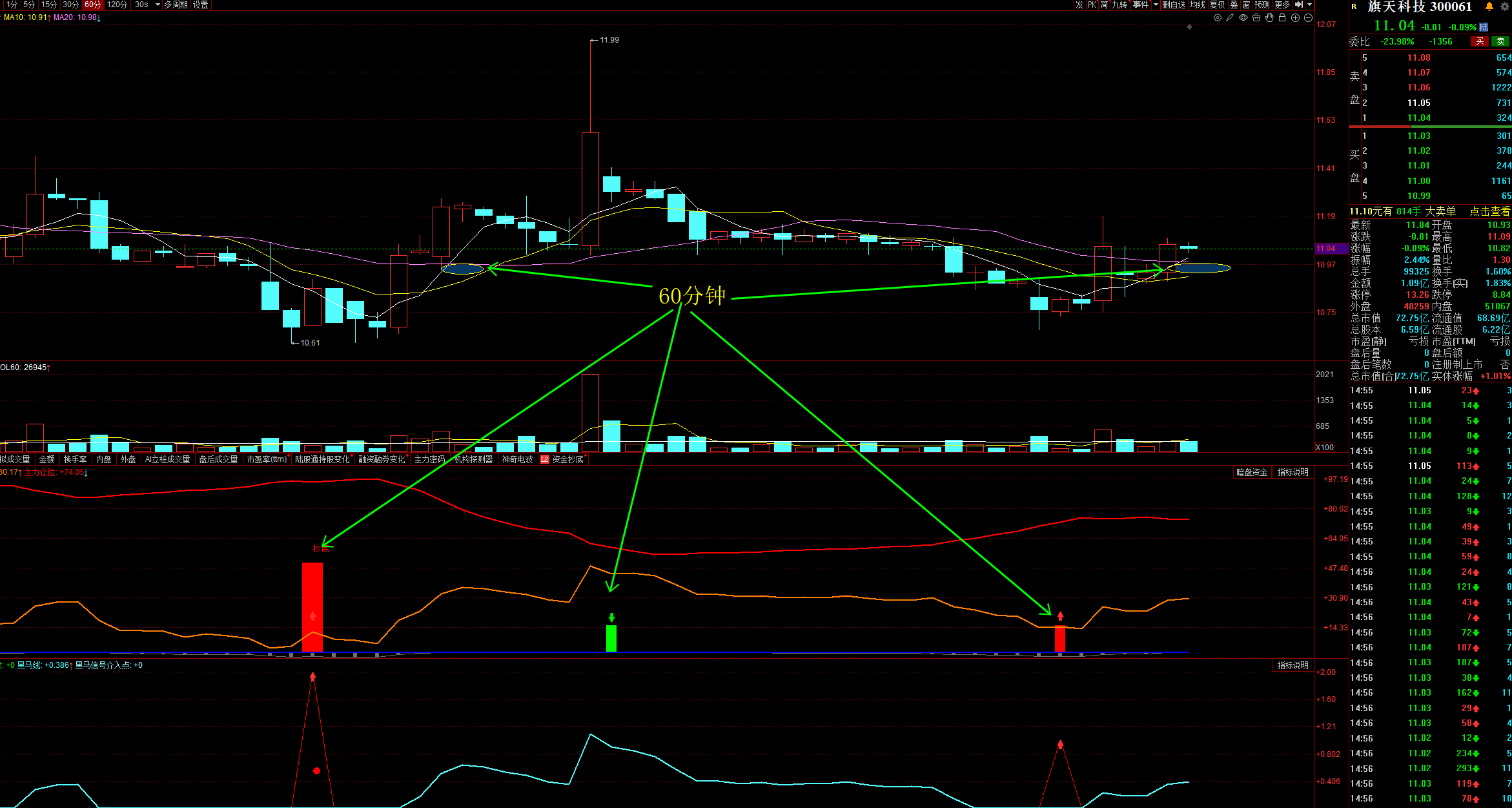Select the drawing pen tool icon
The width and height of the screenshot is (1512, 808).
coord(1231,18)
